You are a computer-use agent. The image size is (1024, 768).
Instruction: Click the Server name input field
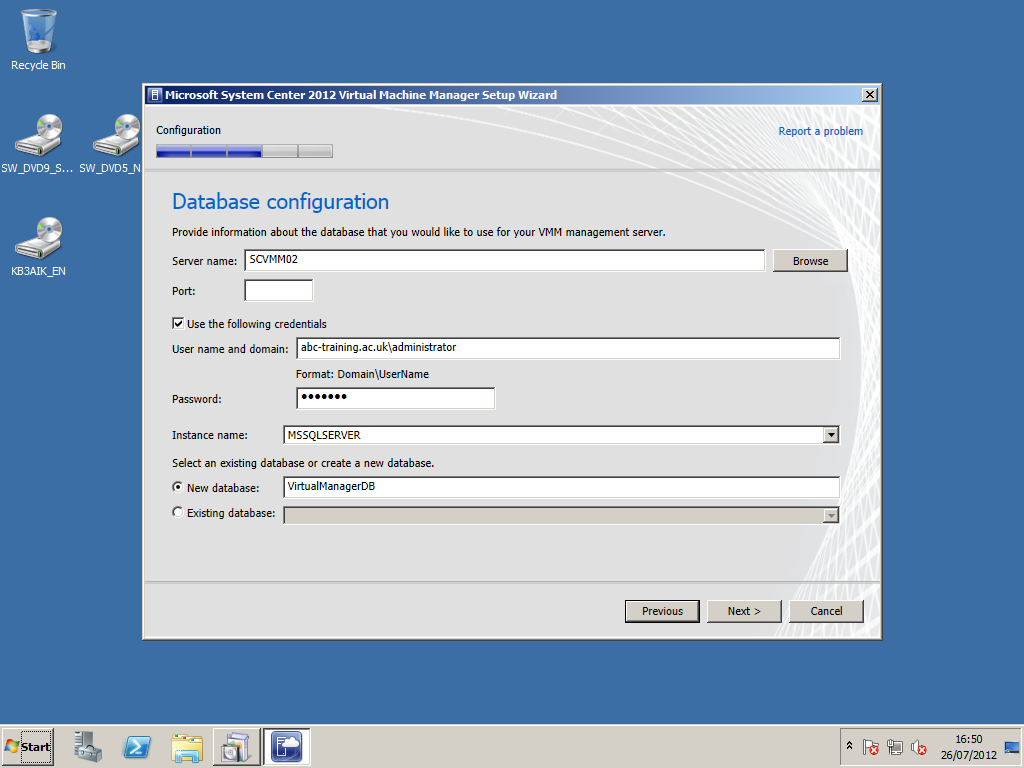coord(504,260)
